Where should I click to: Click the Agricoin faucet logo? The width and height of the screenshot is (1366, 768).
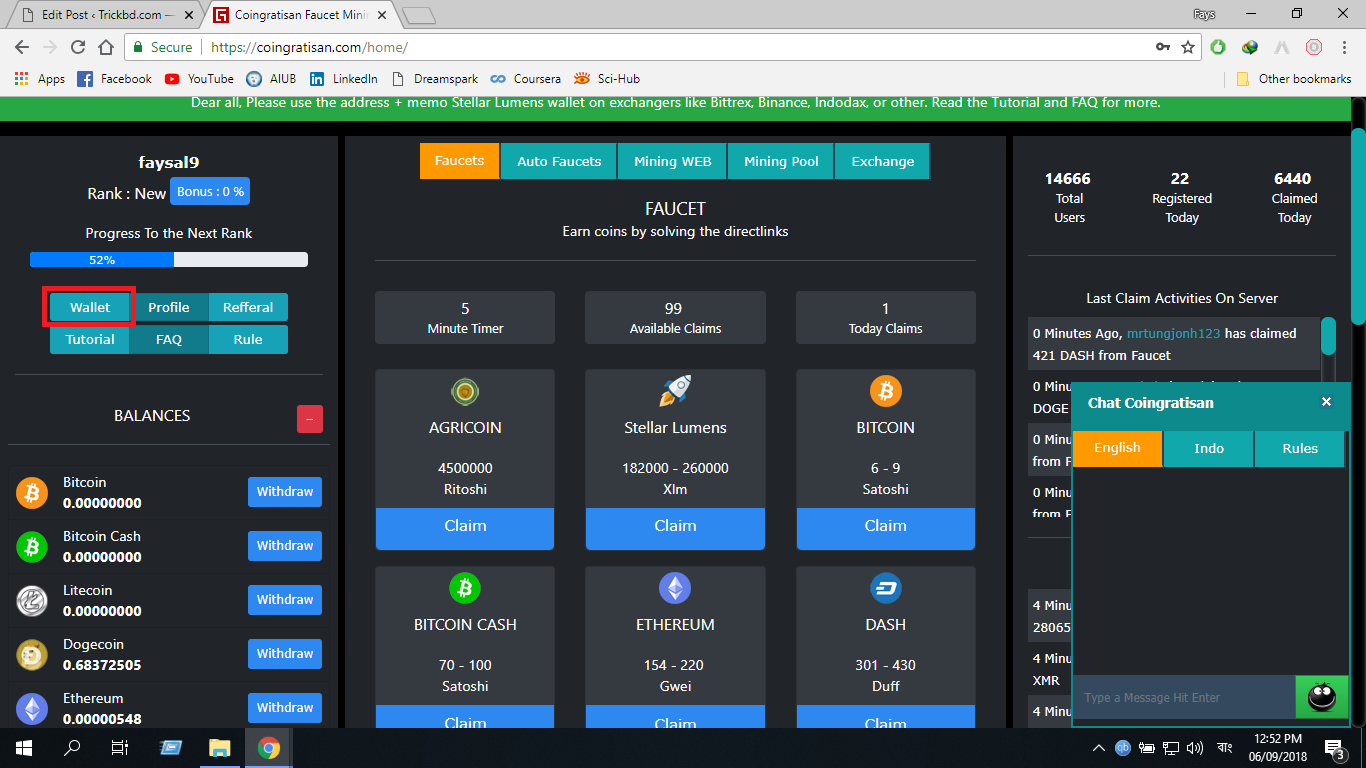464,391
